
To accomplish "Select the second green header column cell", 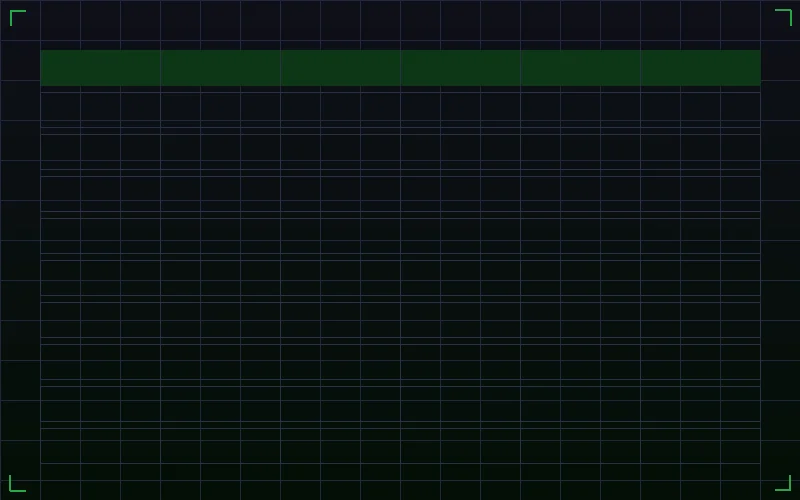I will click(x=220, y=68).
